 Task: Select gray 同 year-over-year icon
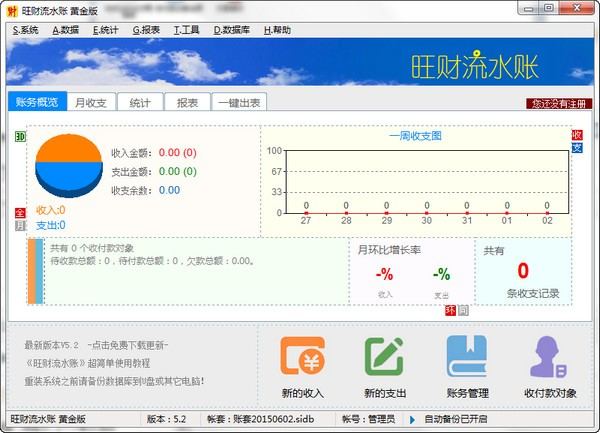[463, 310]
